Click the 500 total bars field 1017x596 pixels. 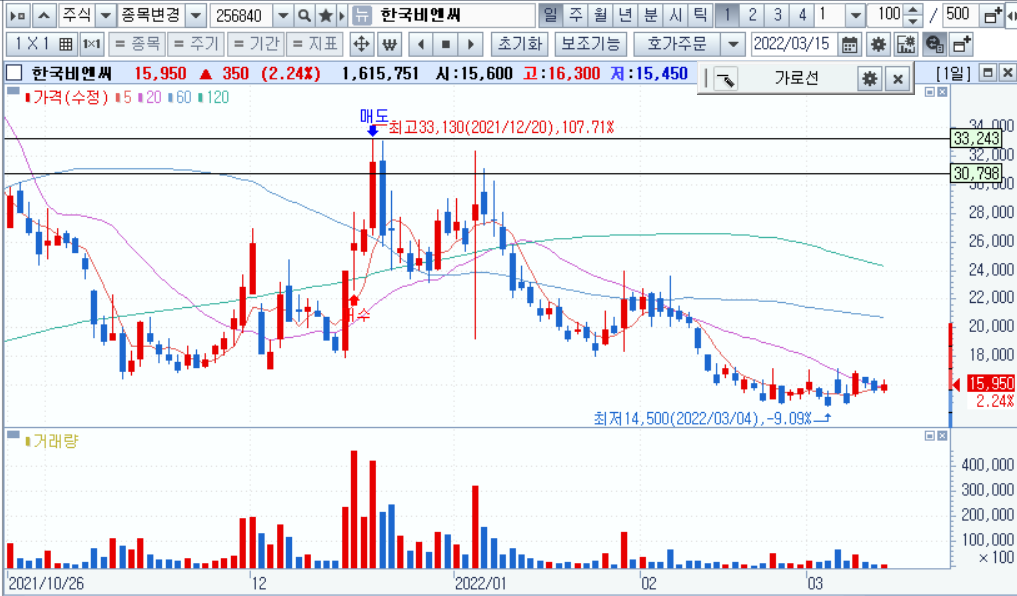pos(959,15)
